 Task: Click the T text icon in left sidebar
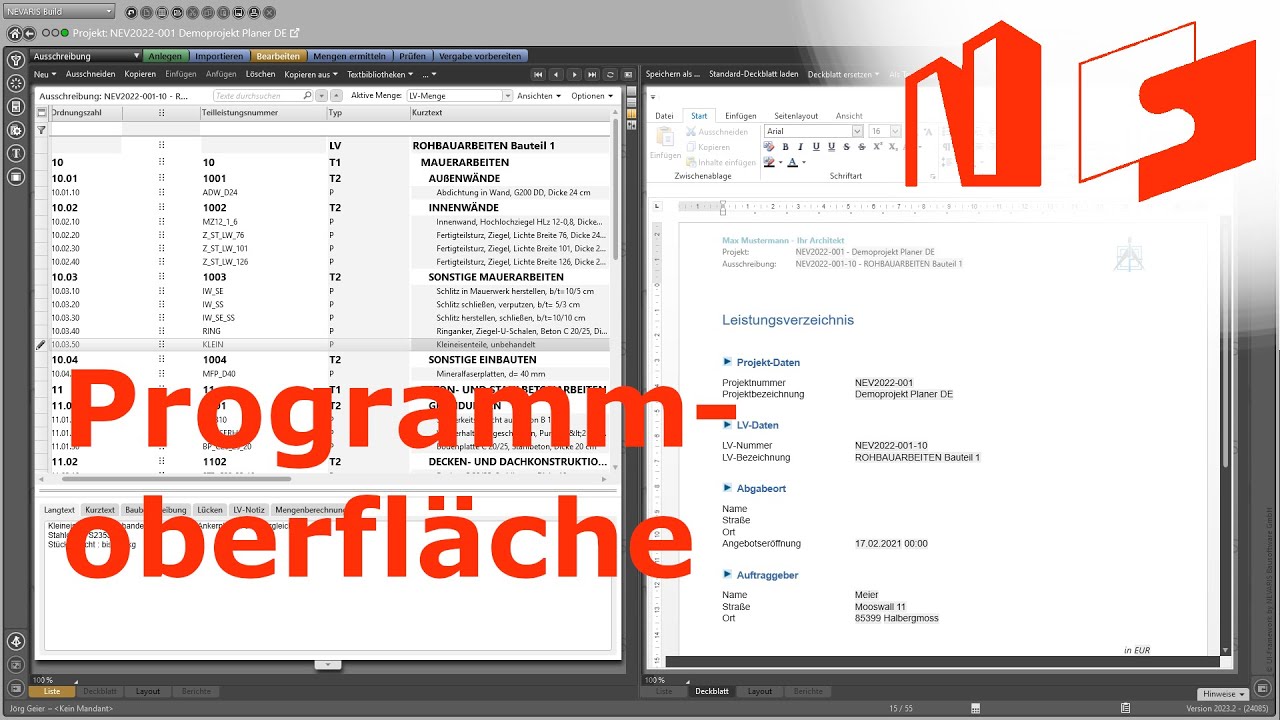[x=16, y=153]
